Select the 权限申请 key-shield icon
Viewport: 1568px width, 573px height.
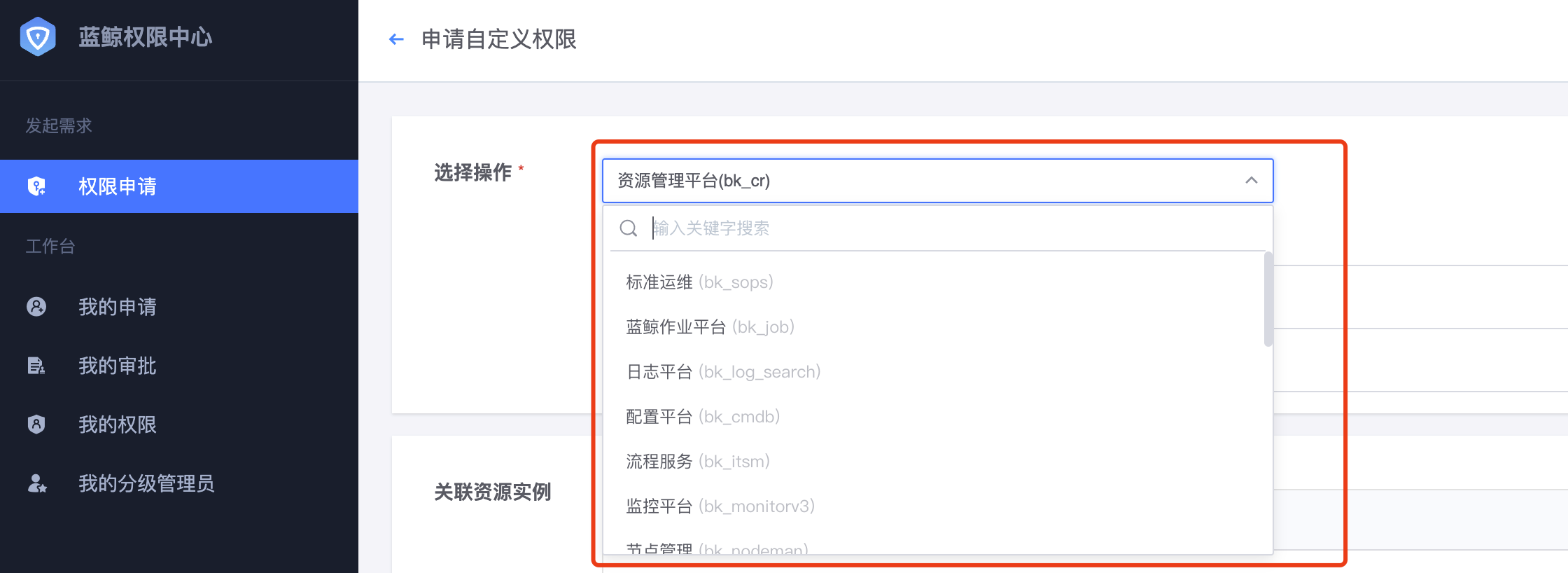point(36,186)
